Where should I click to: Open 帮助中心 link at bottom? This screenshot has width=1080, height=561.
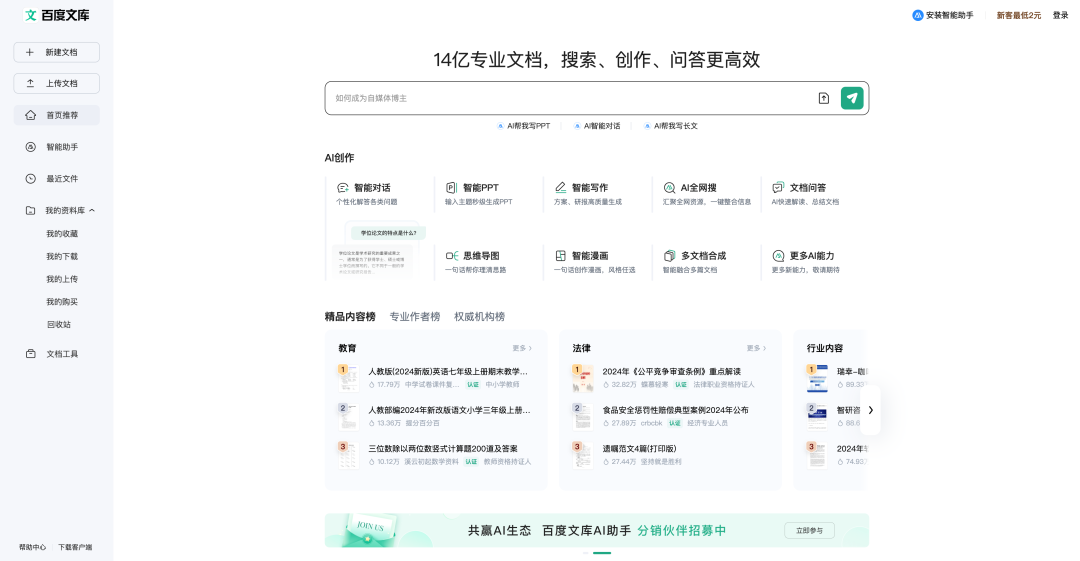(x=32, y=547)
